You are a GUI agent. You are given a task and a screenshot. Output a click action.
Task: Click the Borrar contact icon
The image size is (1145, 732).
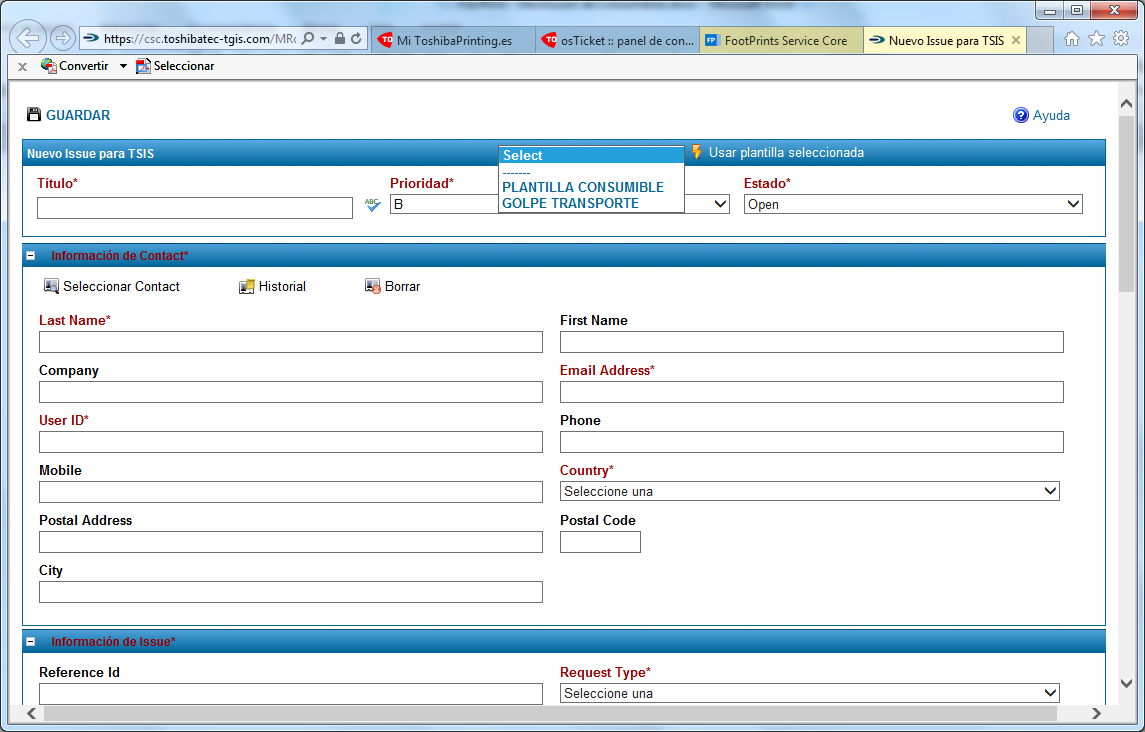(x=373, y=287)
